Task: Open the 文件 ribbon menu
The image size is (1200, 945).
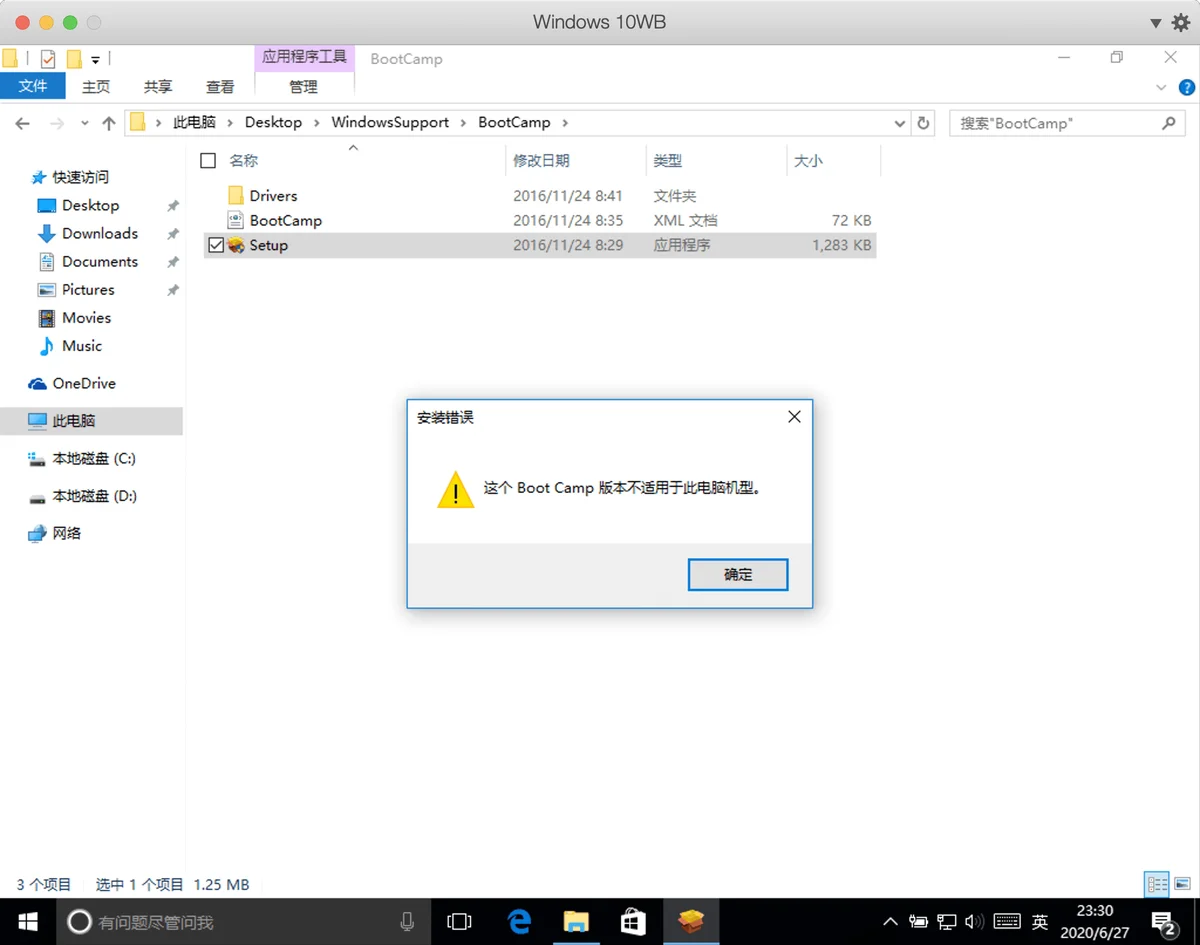Action: (33, 86)
